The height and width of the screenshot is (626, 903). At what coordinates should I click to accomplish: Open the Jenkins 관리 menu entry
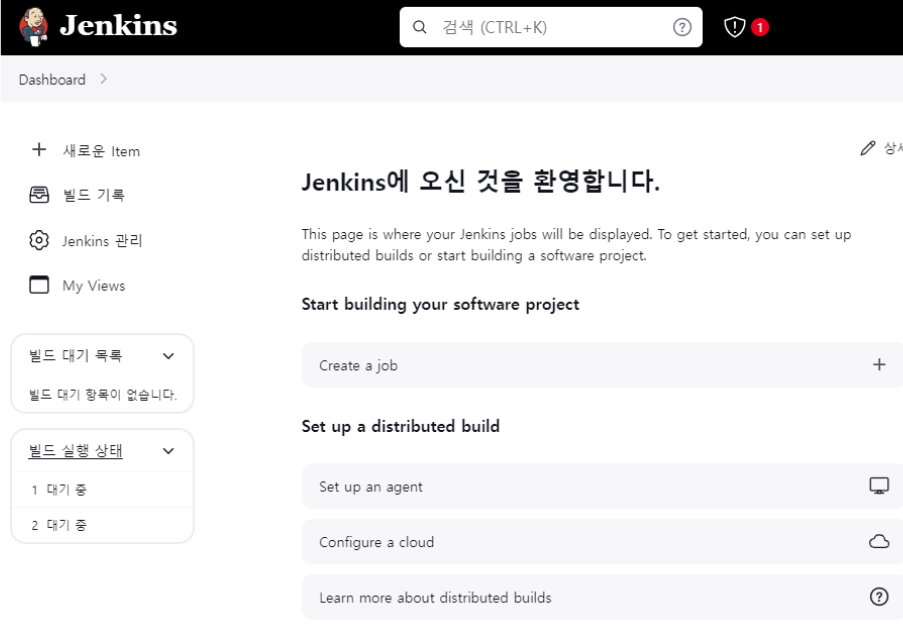(x=102, y=241)
